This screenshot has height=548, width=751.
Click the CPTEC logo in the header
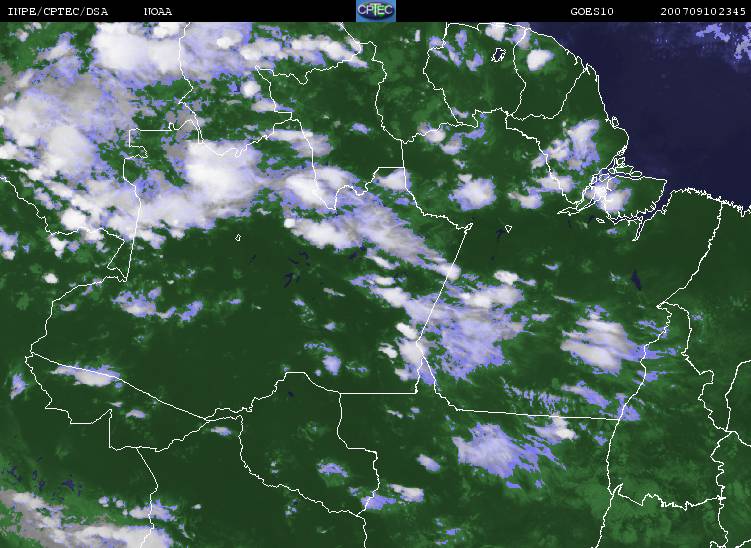tap(376, 11)
